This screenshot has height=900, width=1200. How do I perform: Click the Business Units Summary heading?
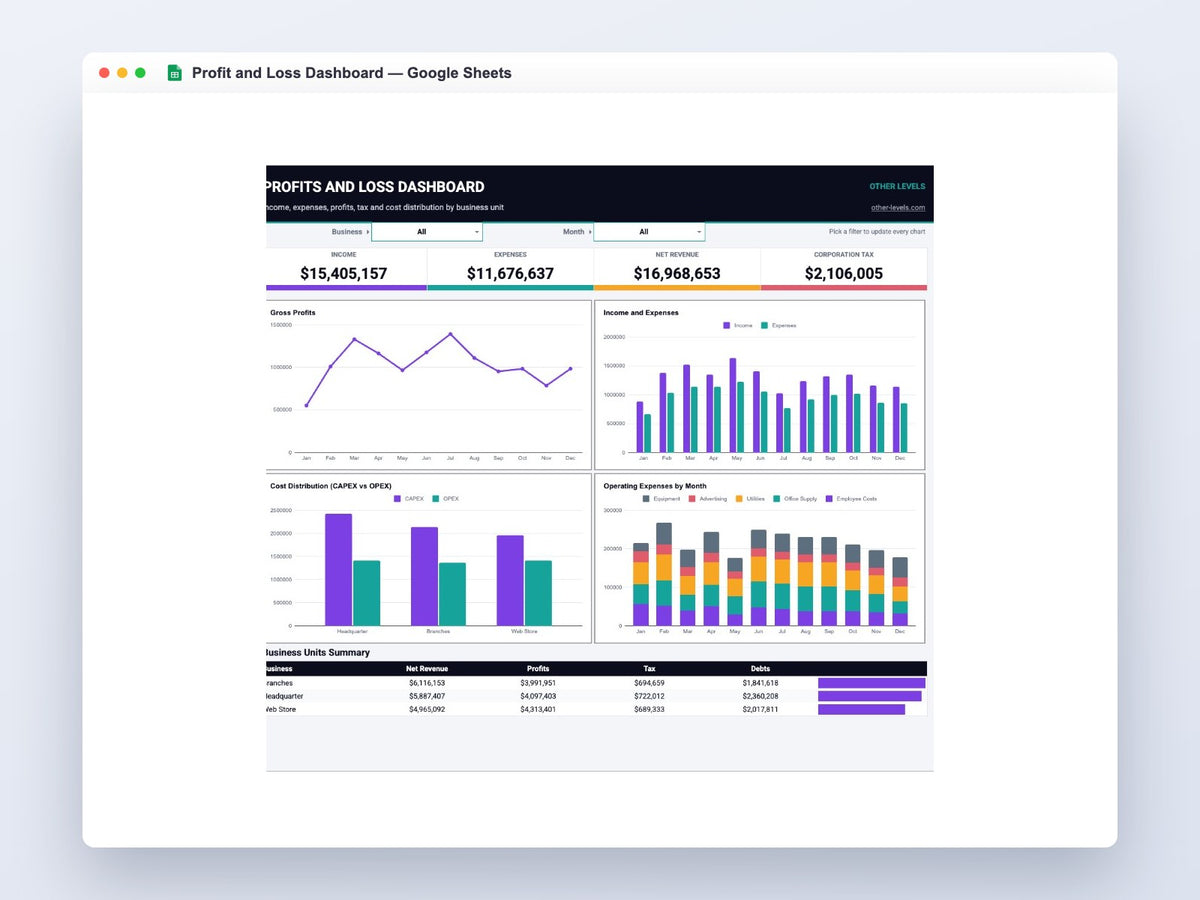(x=317, y=653)
